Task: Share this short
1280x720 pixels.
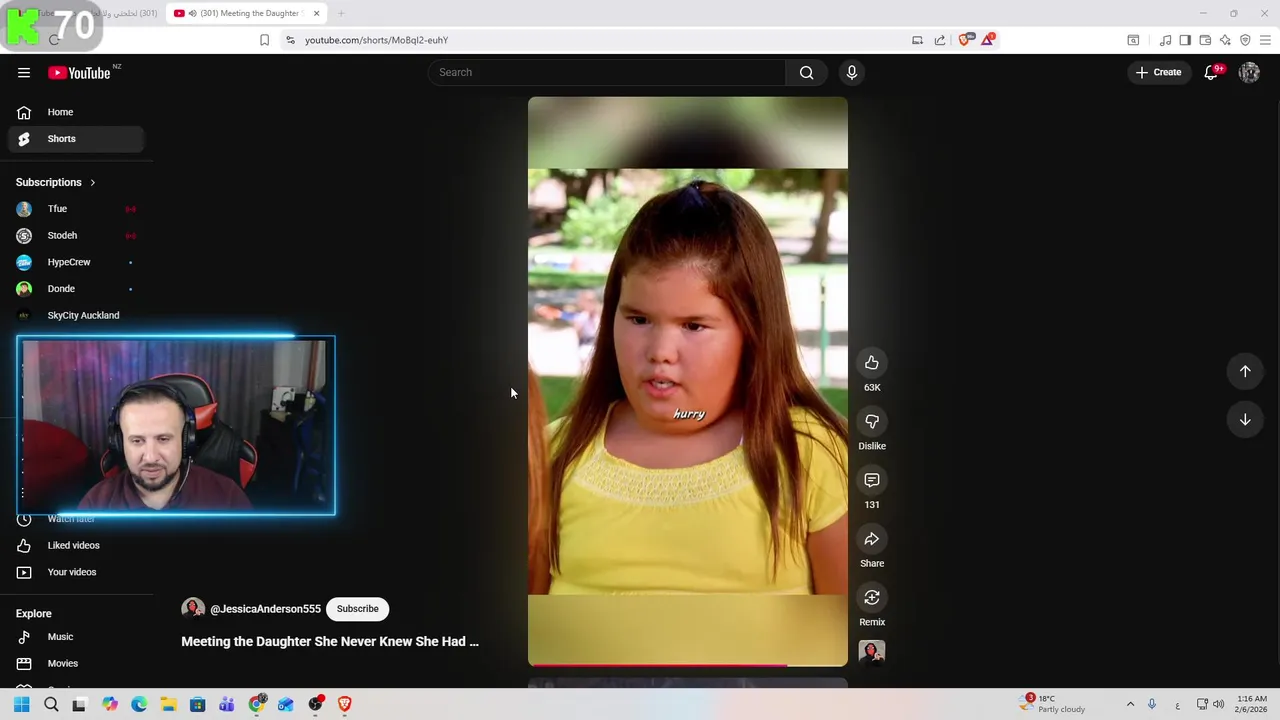Action: [x=872, y=539]
